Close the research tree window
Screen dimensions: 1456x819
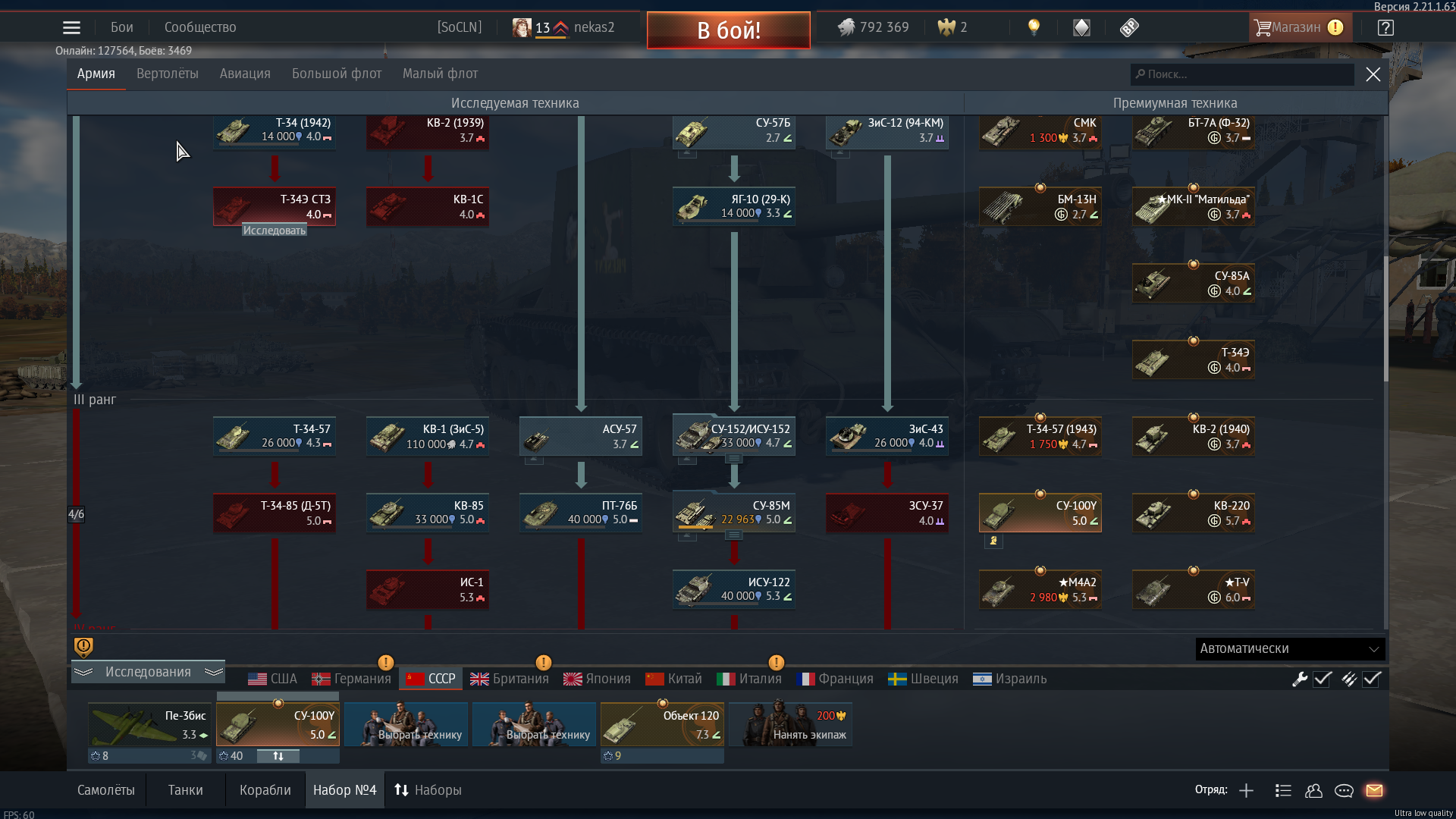pyautogui.click(x=1373, y=74)
